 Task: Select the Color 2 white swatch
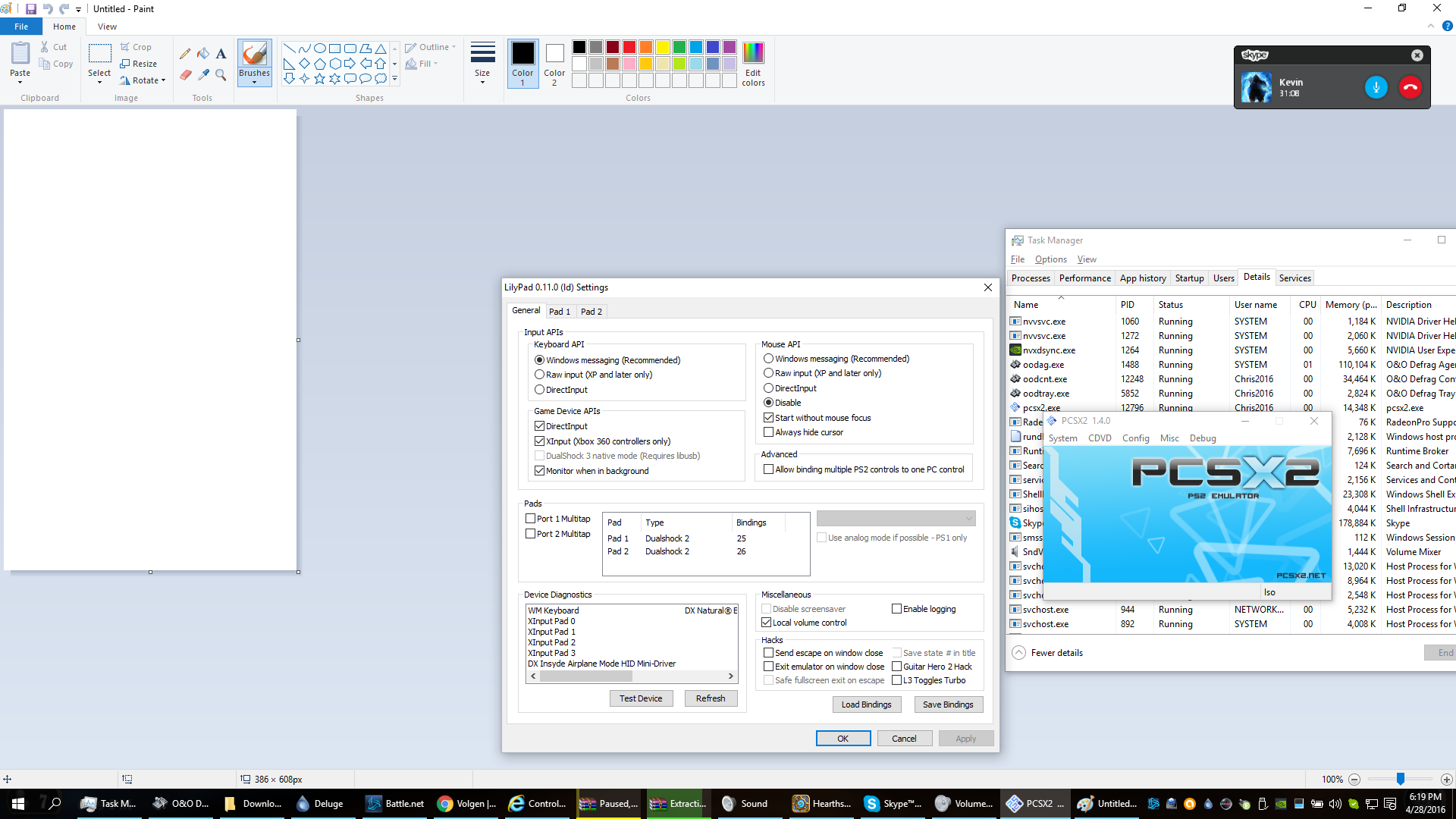[554, 54]
